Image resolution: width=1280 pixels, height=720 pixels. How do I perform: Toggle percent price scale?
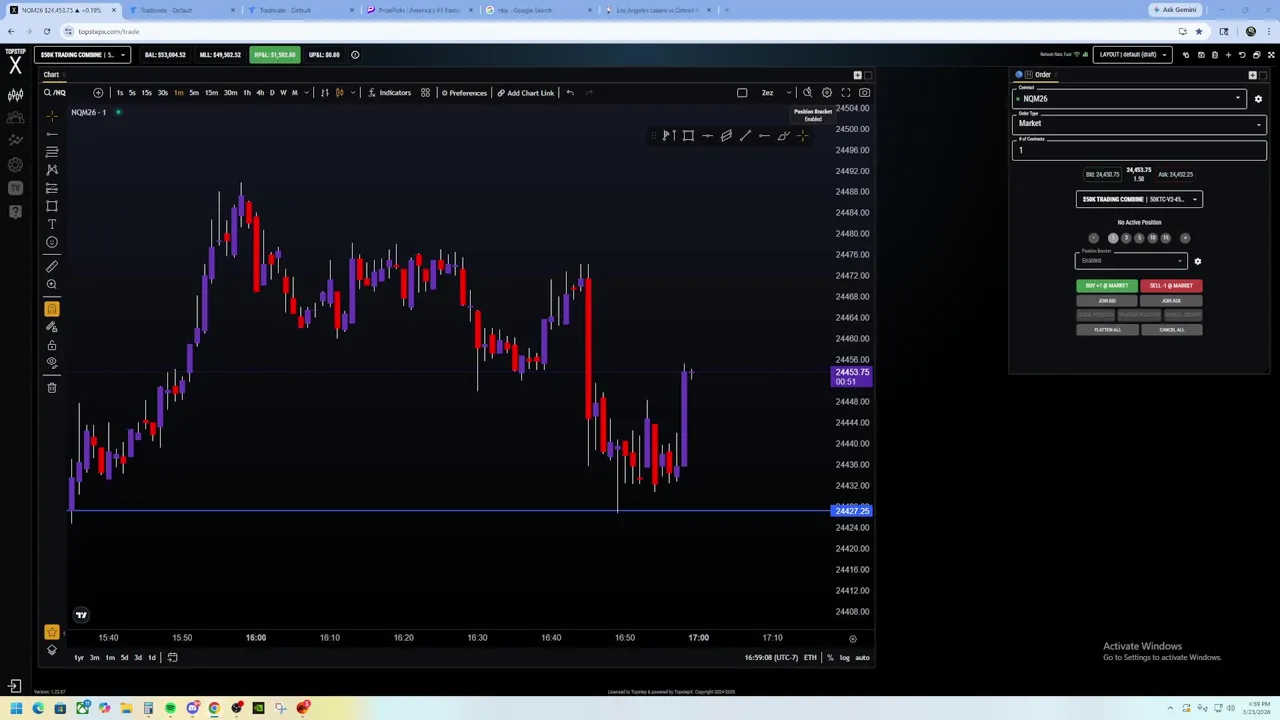(830, 657)
